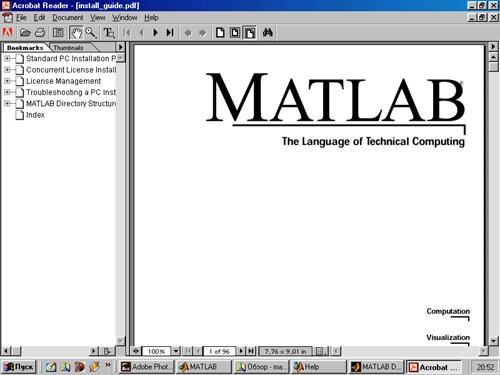500x375 pixels.
Task: Click the Open file folder icon
Action: [25, 33]
